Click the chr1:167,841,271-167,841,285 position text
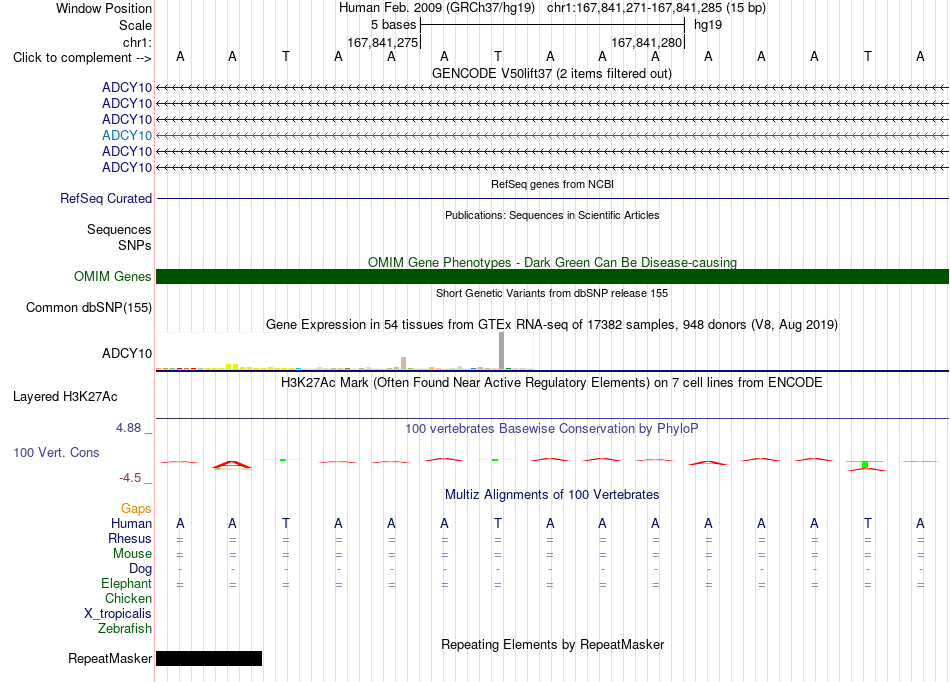 [656, 8]
